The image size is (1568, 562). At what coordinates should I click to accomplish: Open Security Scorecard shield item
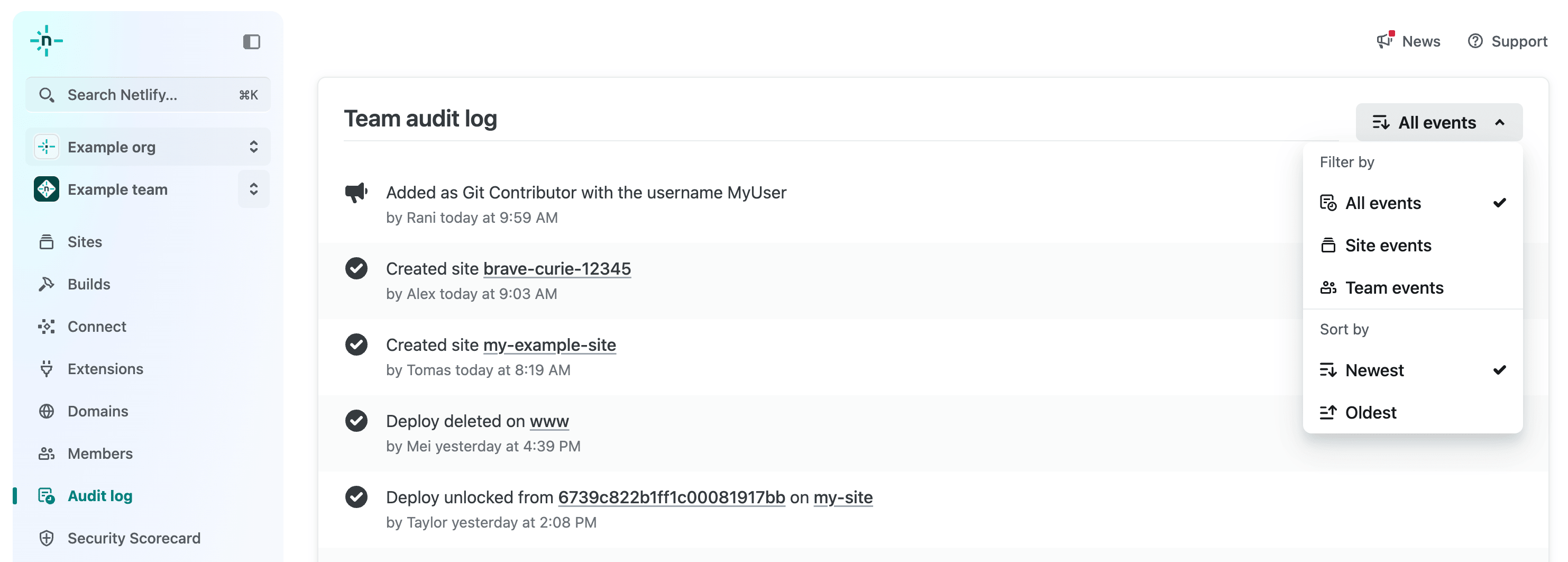(x=133, y=538)
